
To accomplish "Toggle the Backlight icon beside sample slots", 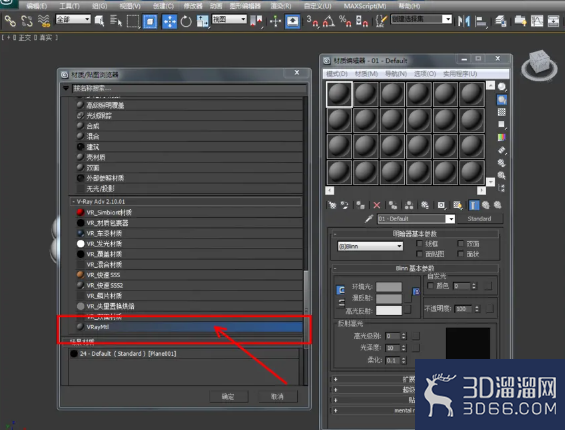I will 502,99.
